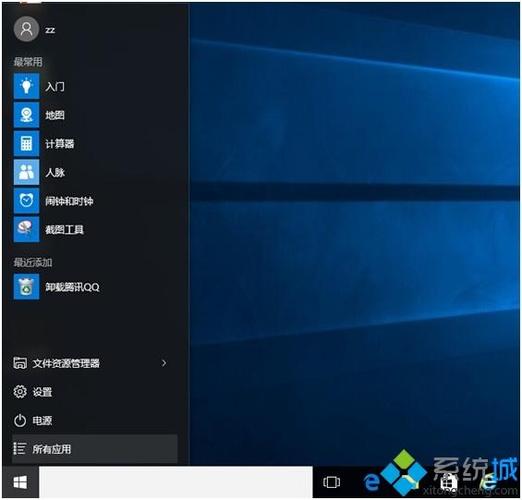Select the 计算器 text label
Viewport: 522px width, 500px height.
60,144
